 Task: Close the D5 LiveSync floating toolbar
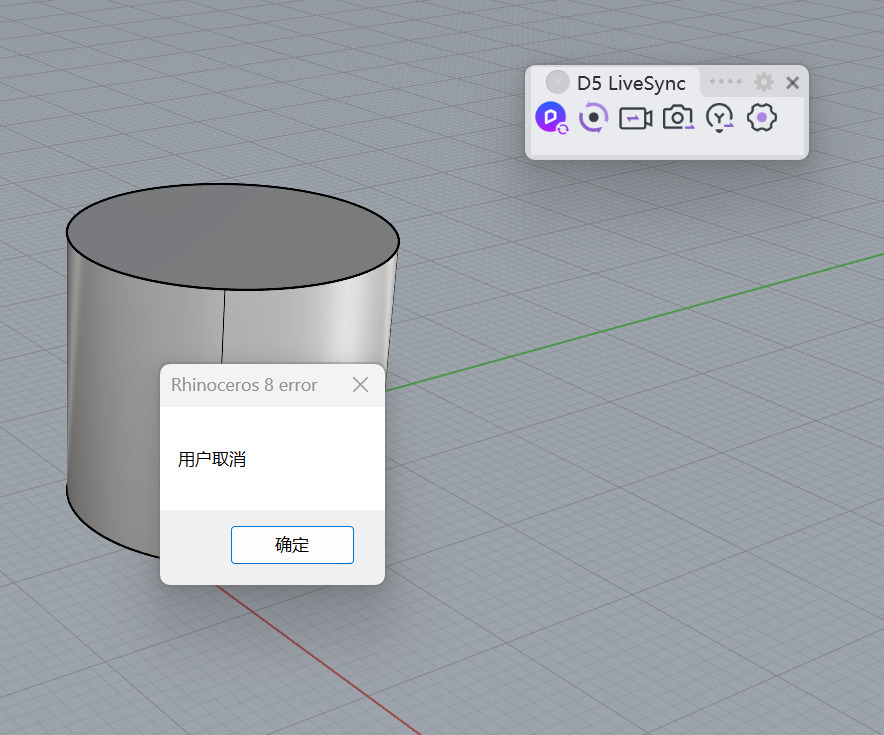(x=793, y=83)
